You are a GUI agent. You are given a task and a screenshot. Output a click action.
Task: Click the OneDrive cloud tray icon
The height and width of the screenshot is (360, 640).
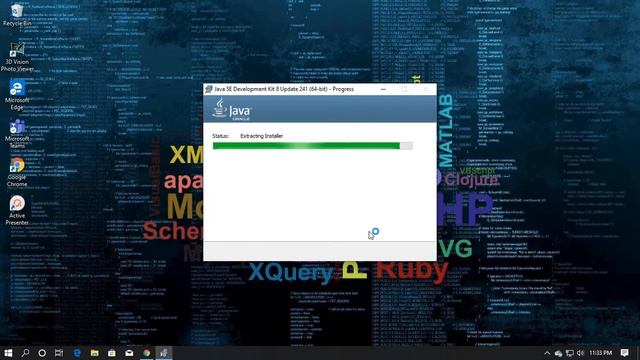(x=558, y=353)
